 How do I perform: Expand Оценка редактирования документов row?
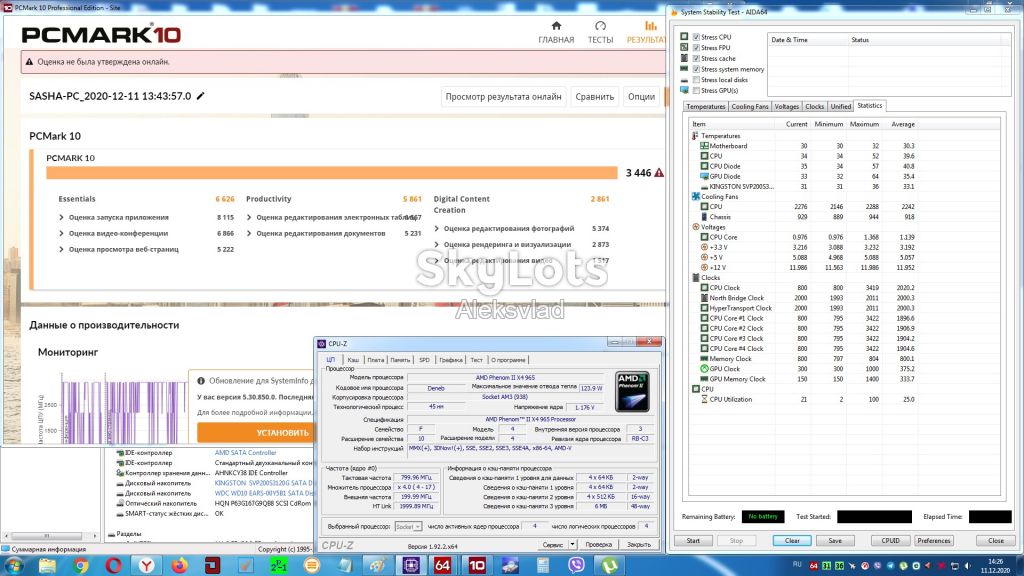click(x=249, y=233)
